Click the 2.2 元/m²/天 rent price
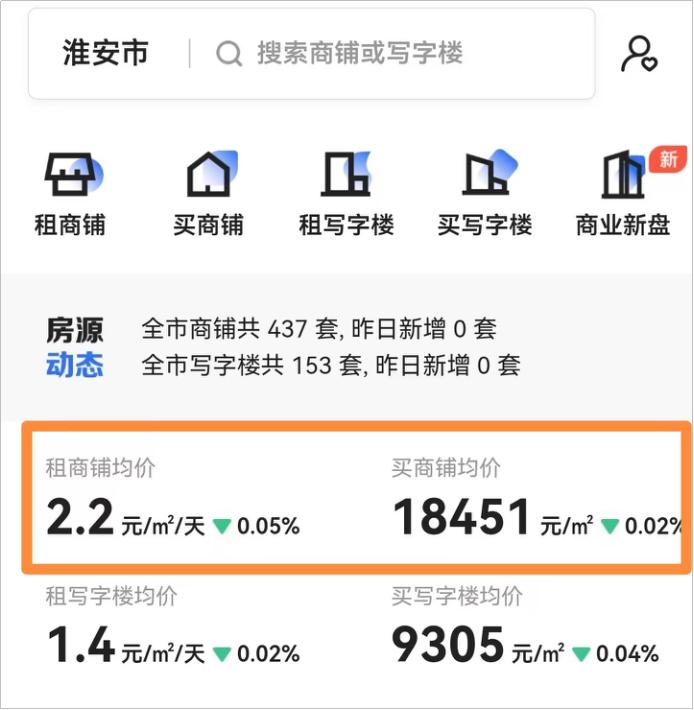Image resolution: width=694 pixels, height=710 pixels. (125, 517)
